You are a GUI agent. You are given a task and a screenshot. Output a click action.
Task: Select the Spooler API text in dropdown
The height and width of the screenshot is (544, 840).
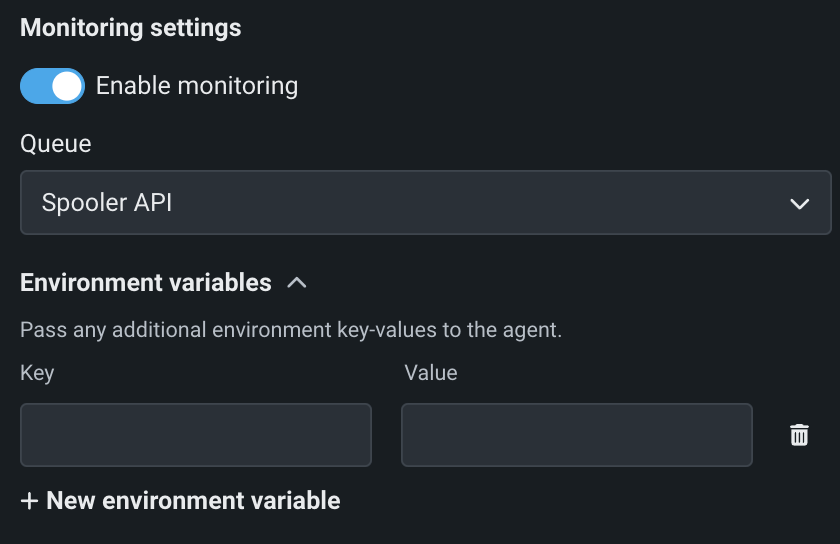pos(107,203)
